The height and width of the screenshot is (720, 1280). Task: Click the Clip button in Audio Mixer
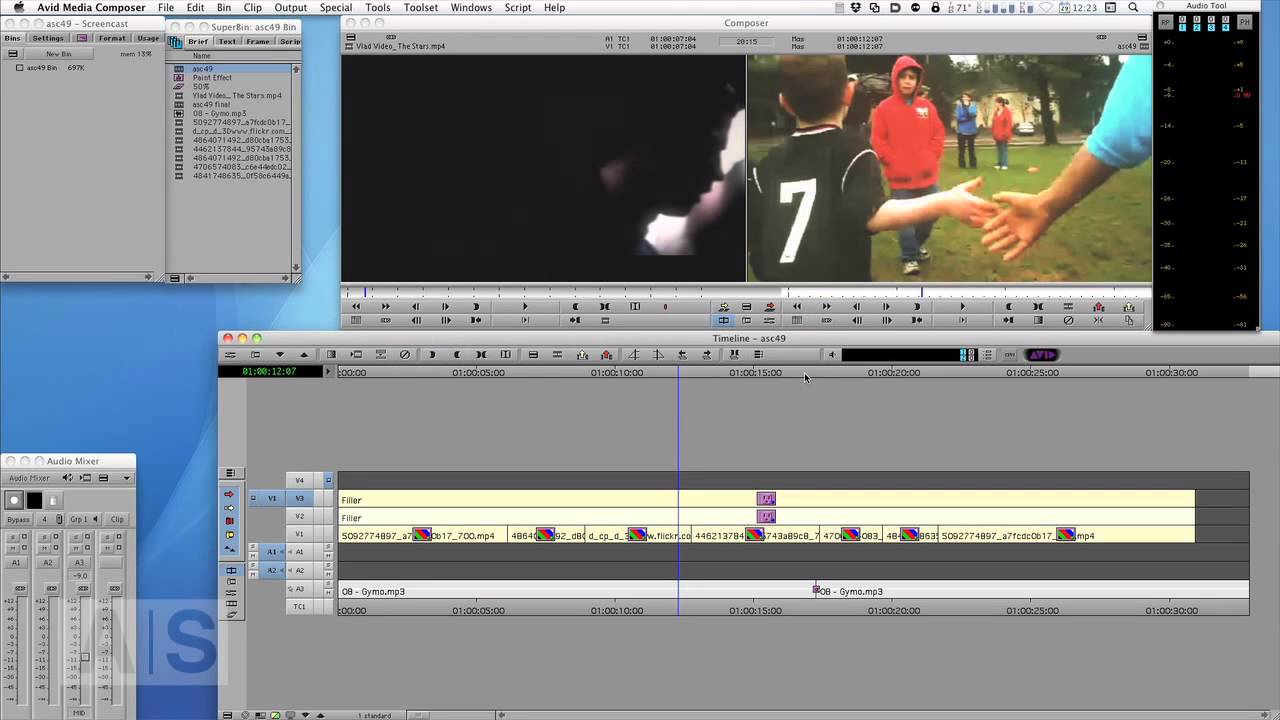coord(117,519)
